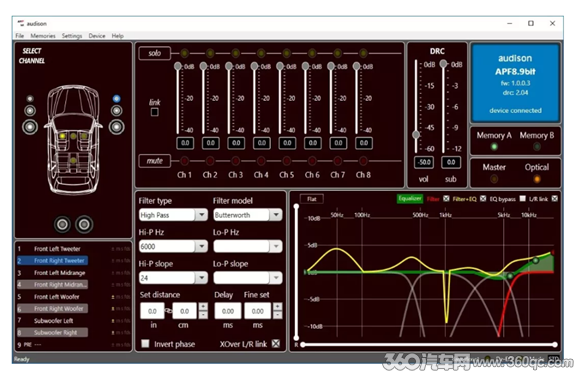Open the Filter type dropdown

[173, 215]
